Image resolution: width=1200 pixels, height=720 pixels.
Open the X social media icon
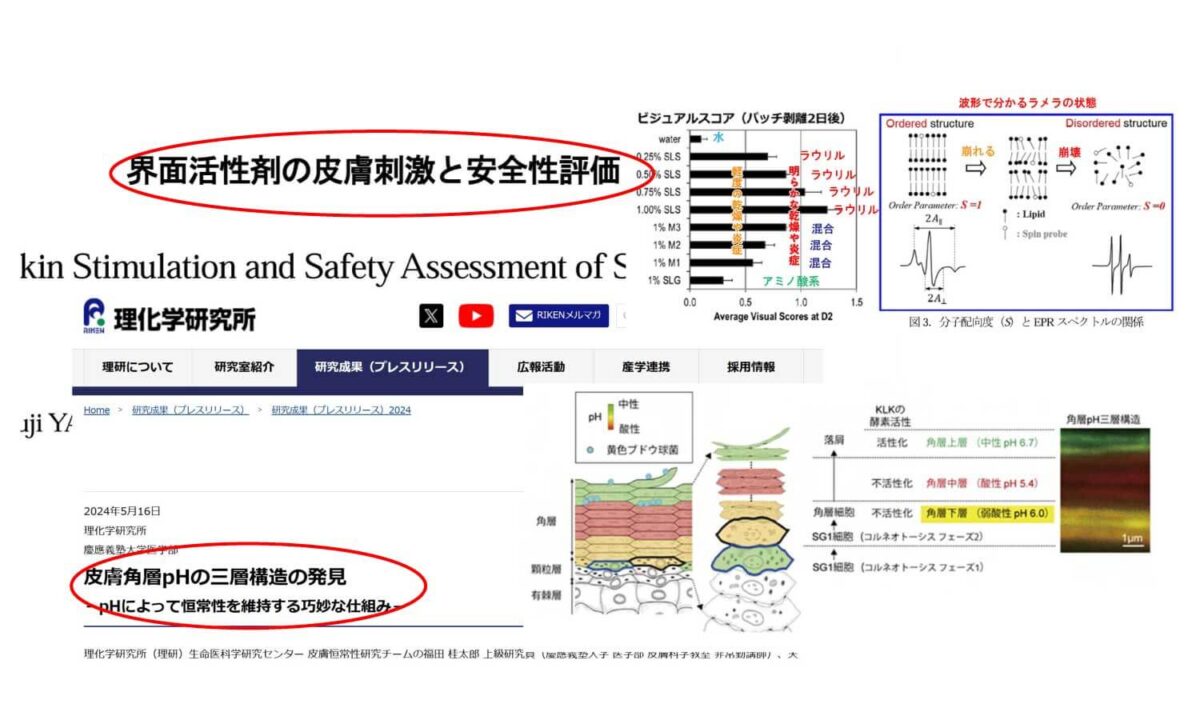(431, 316)
